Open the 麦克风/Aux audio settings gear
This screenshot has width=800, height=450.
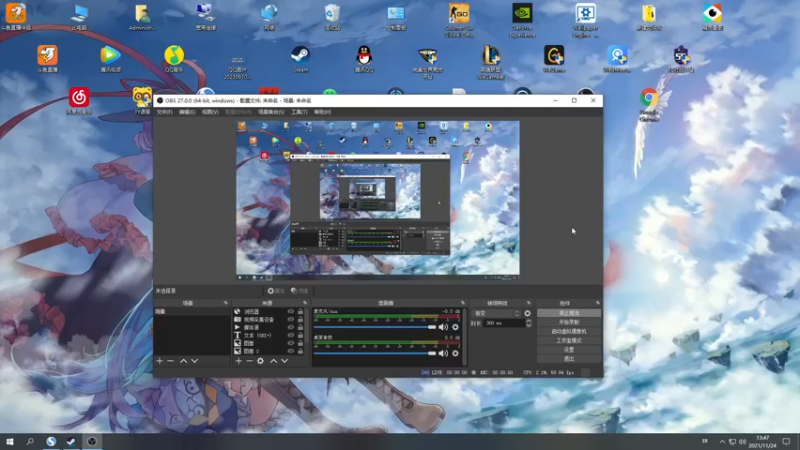455,327
